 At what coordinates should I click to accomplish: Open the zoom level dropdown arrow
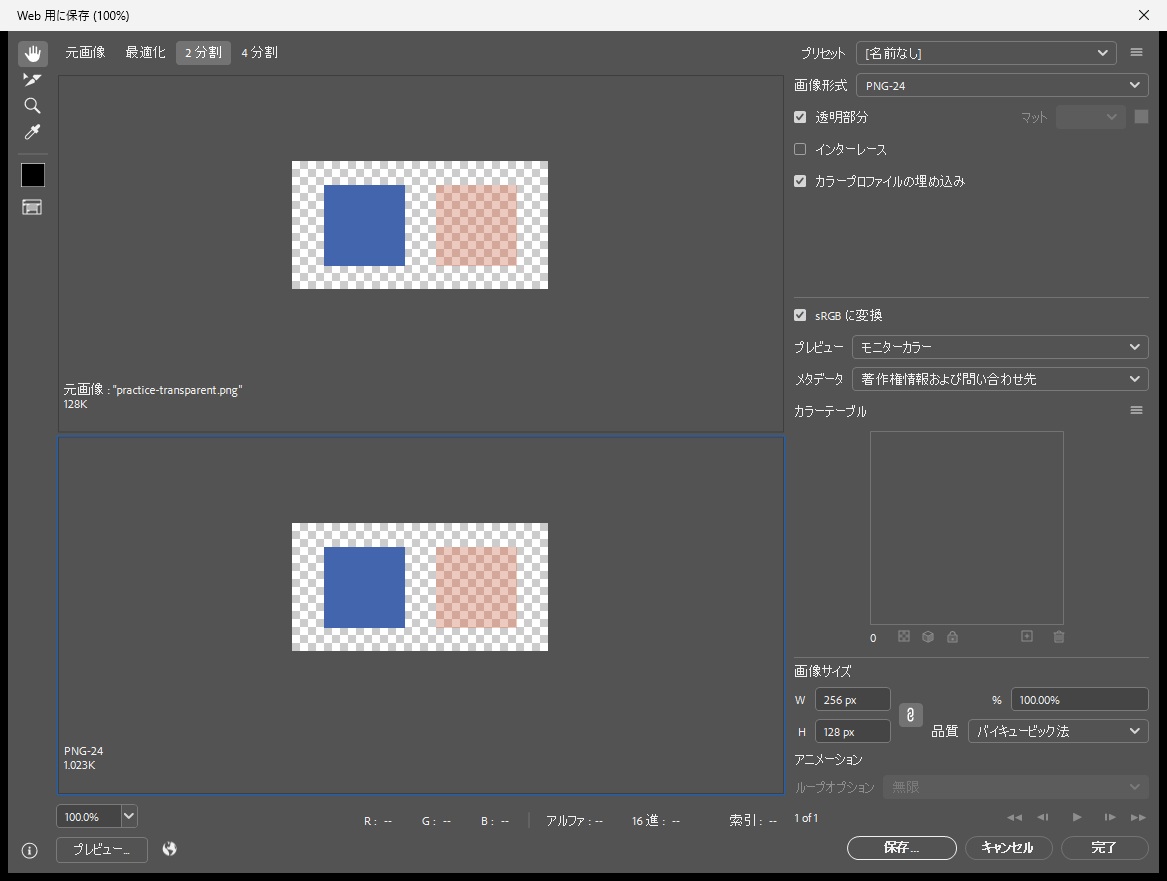(x=129, y=816)
